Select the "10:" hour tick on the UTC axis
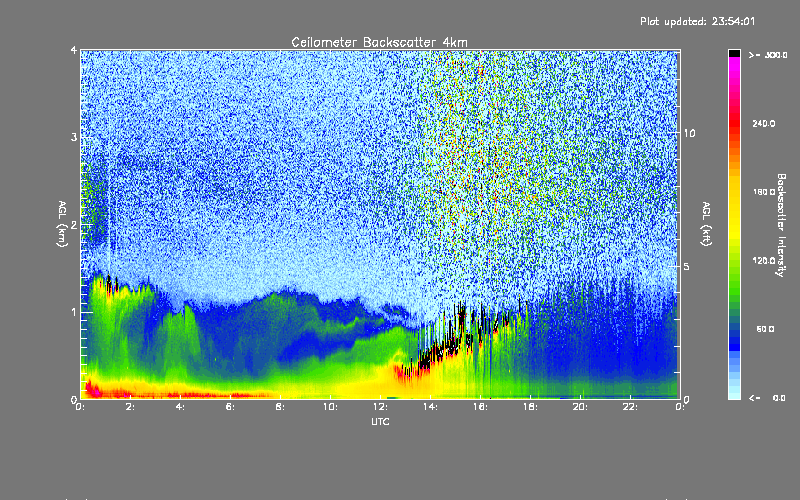The image size is (800, 500). tap(330, 407)
